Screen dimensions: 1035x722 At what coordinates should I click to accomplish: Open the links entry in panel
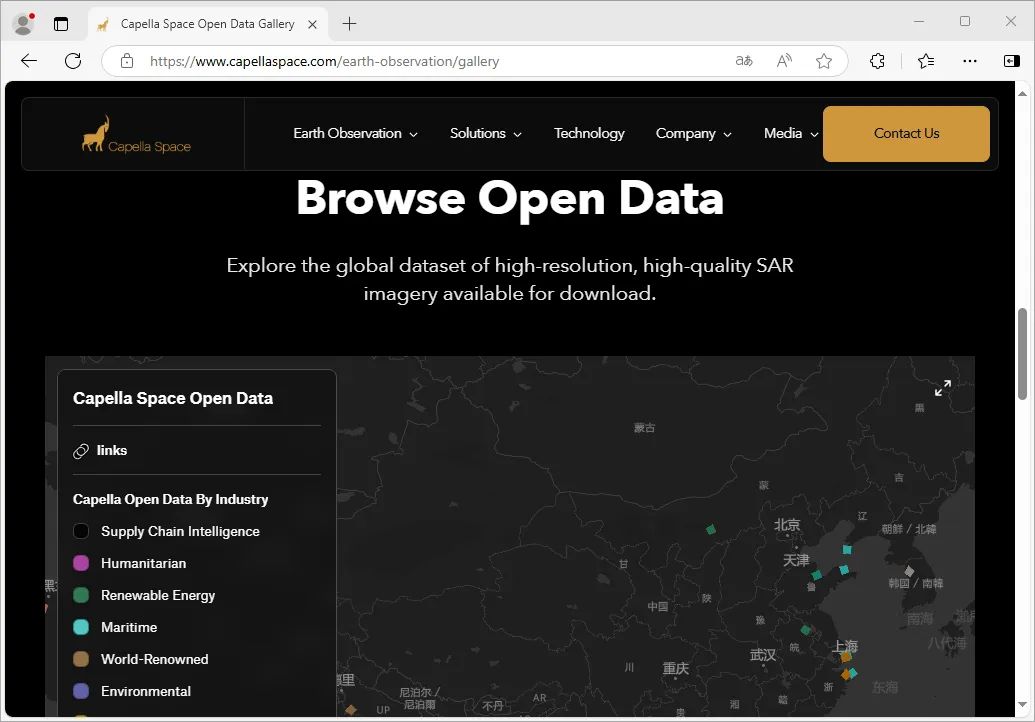tap(112, 450)
